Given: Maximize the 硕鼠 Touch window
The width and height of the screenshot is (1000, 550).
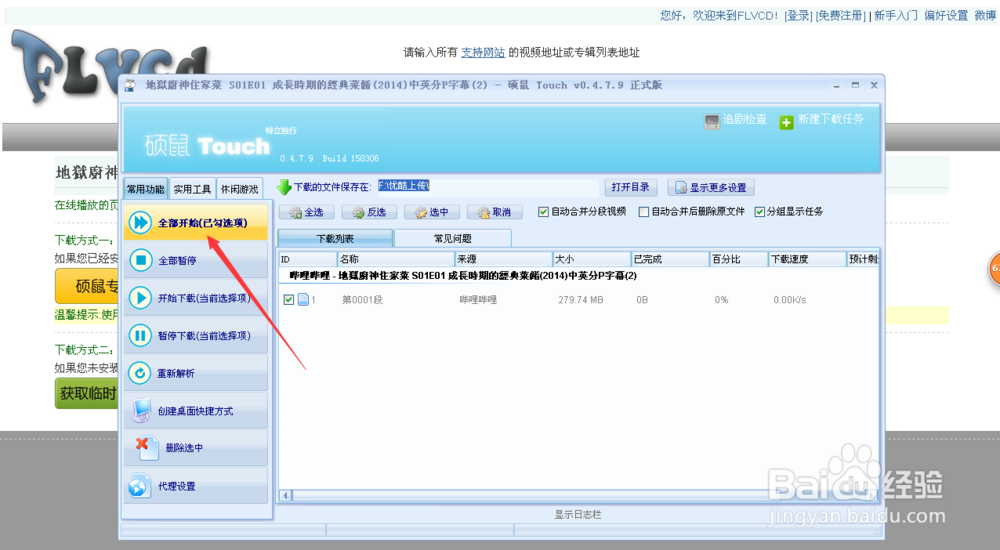Looking at the screenshot, I should point(855,85).
